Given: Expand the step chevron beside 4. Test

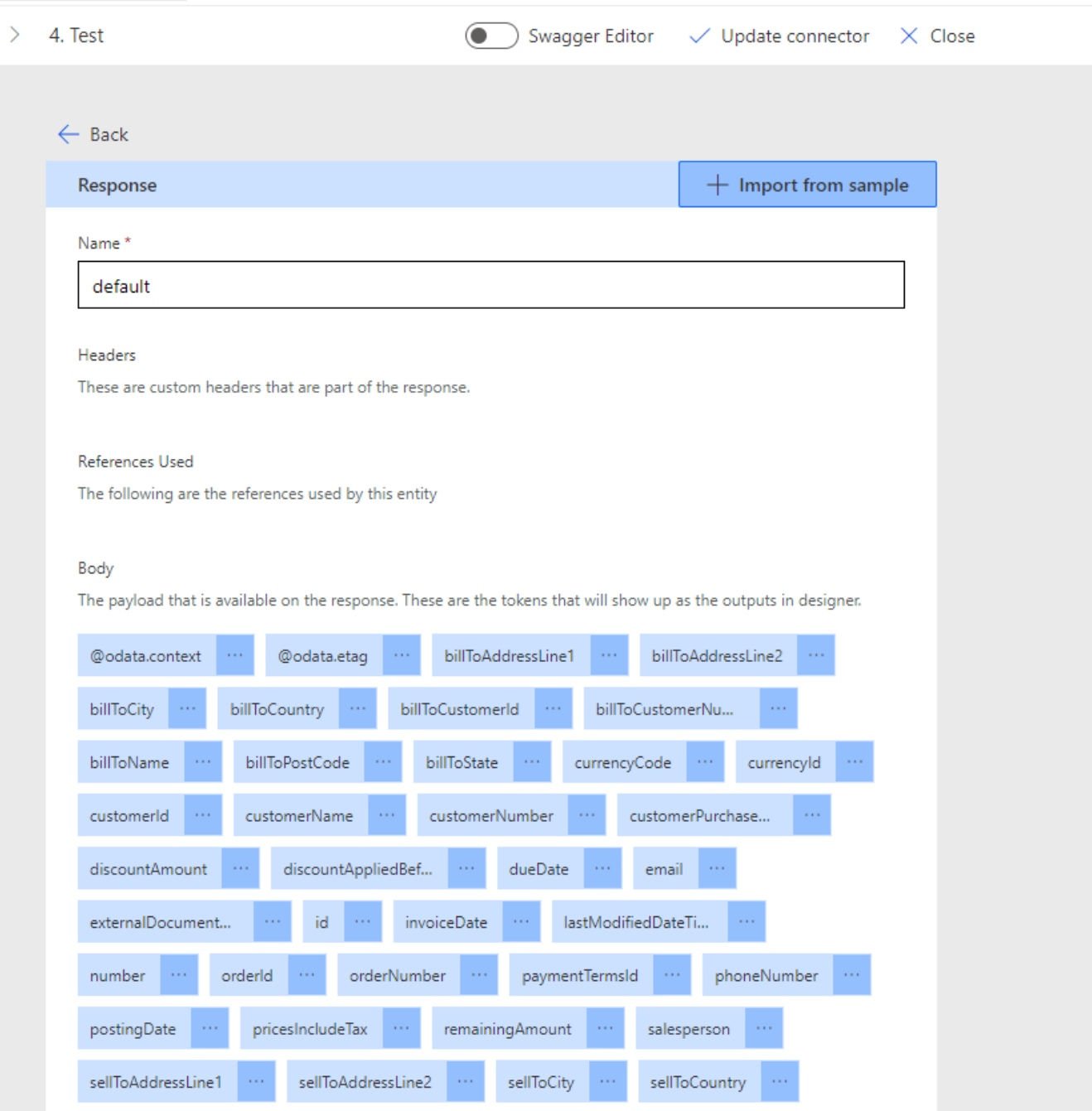Looking at the screenshot, I should click(x=15, y=35).
